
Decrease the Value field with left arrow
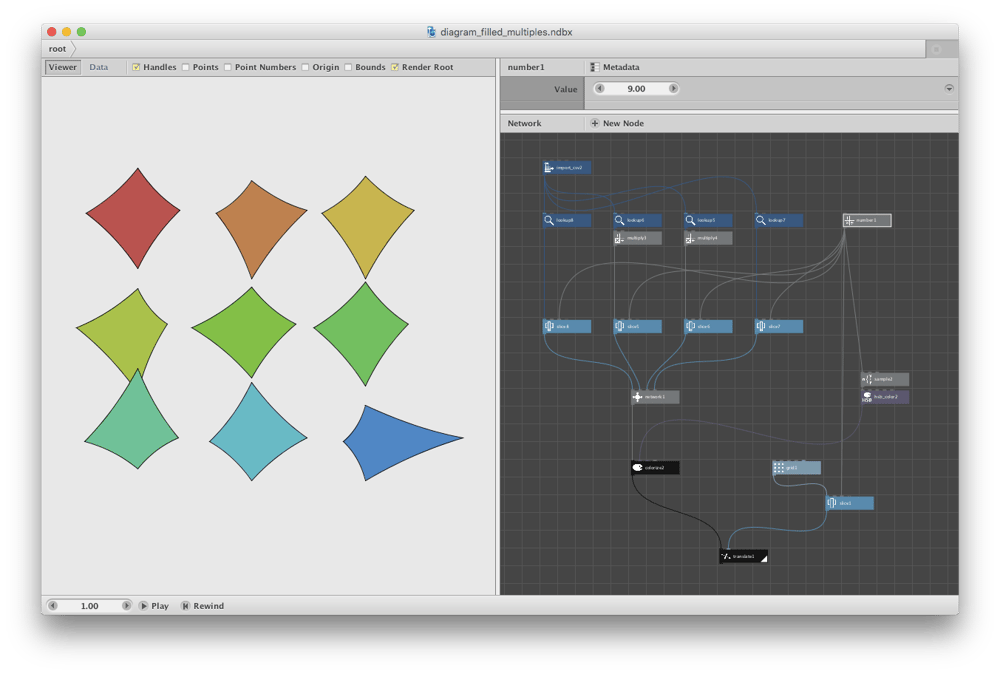[599, 89]
